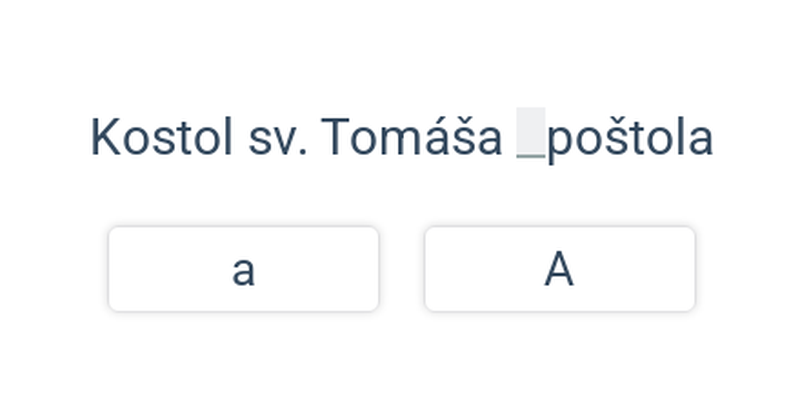
Task: Select the small letter a option
Action: pos(243,269)
